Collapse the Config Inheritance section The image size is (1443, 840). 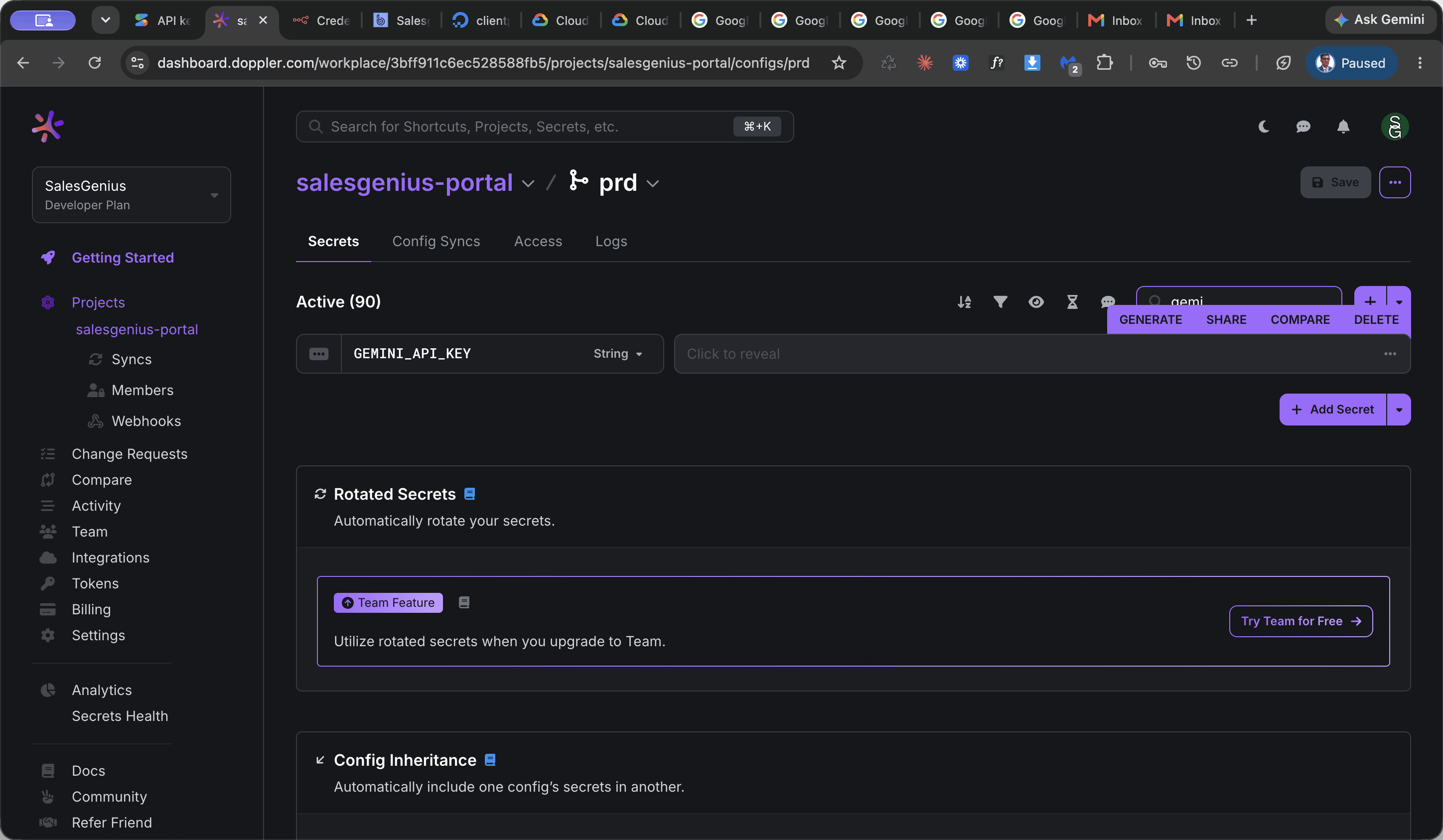(x=320, y=760)
